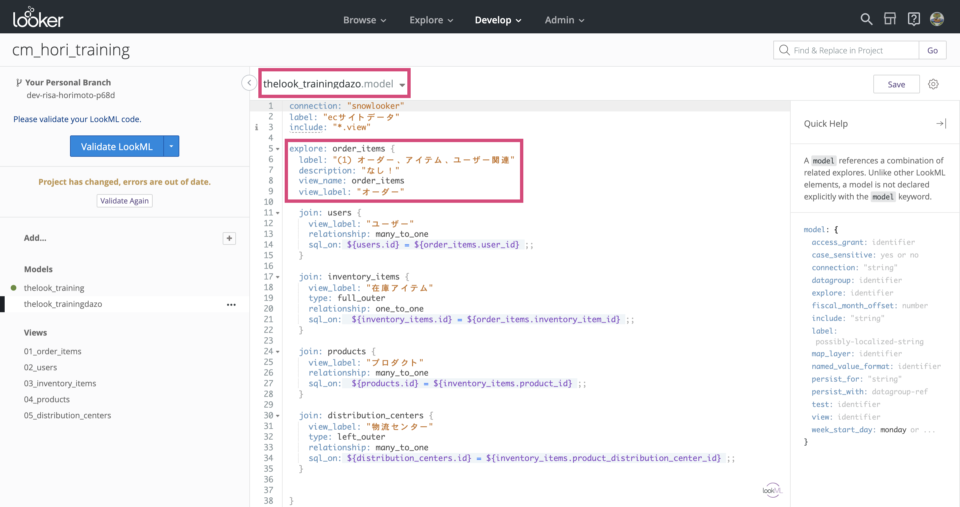Collapse join distribution_centers fold arrow line 30
The width and height of the screenshot is (960, 507).
pos(278,416)
